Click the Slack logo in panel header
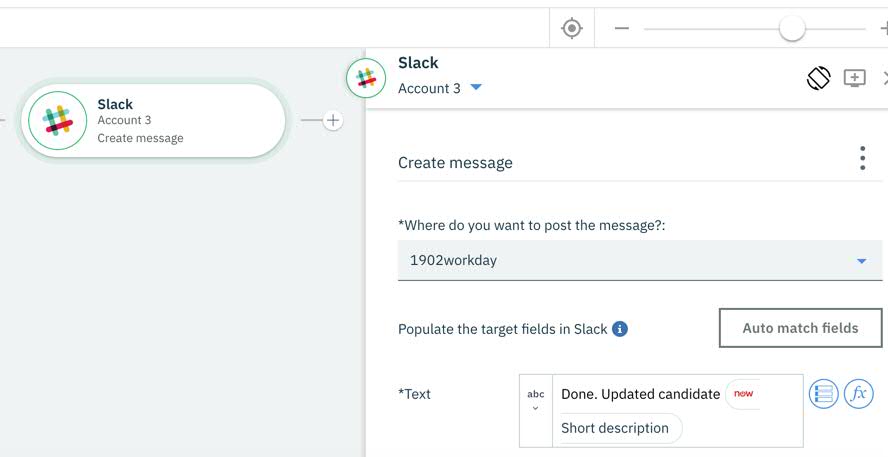Viewport: 888px width, 457px height. 366,78
